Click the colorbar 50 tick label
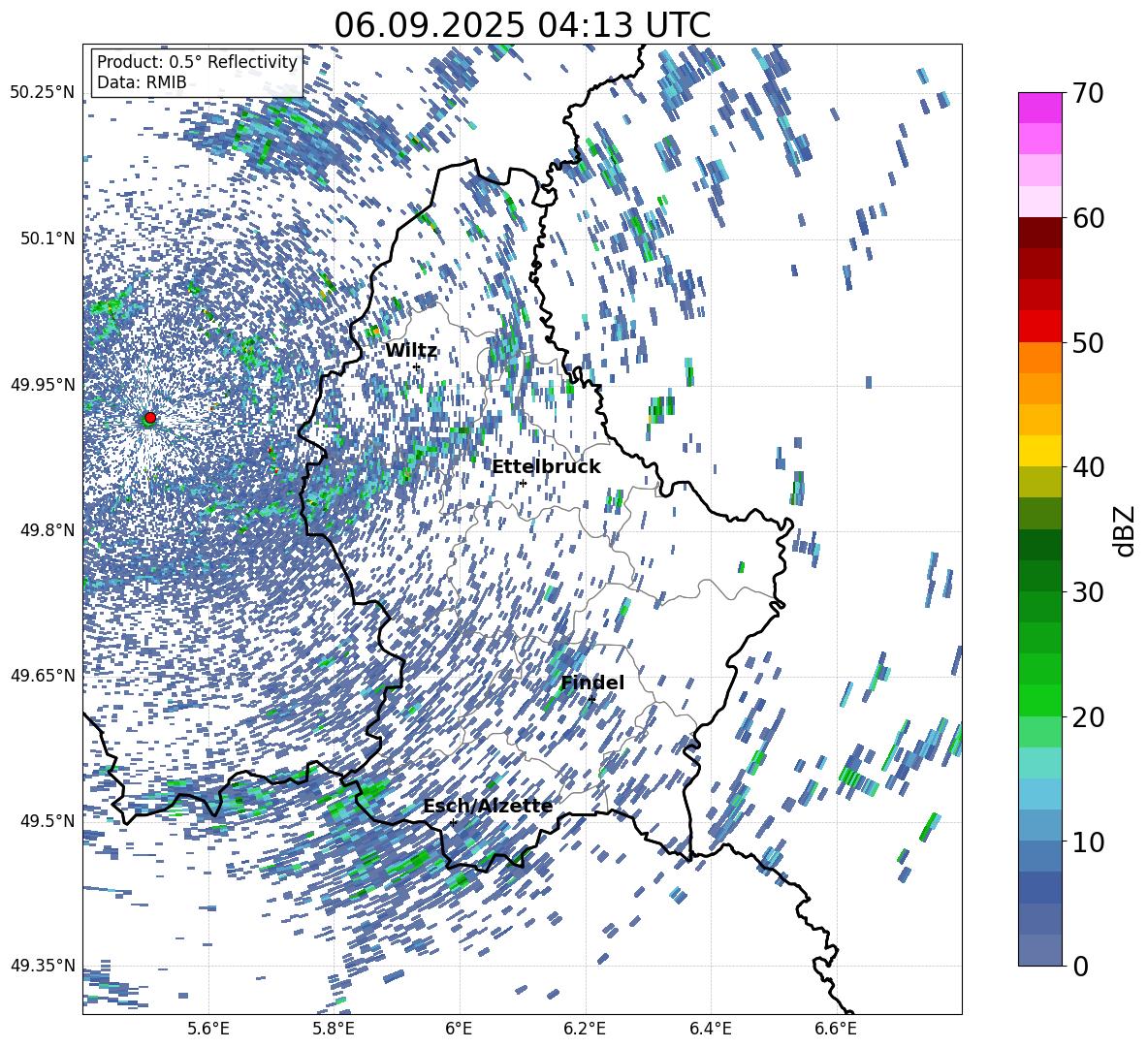 point(1087,342)
